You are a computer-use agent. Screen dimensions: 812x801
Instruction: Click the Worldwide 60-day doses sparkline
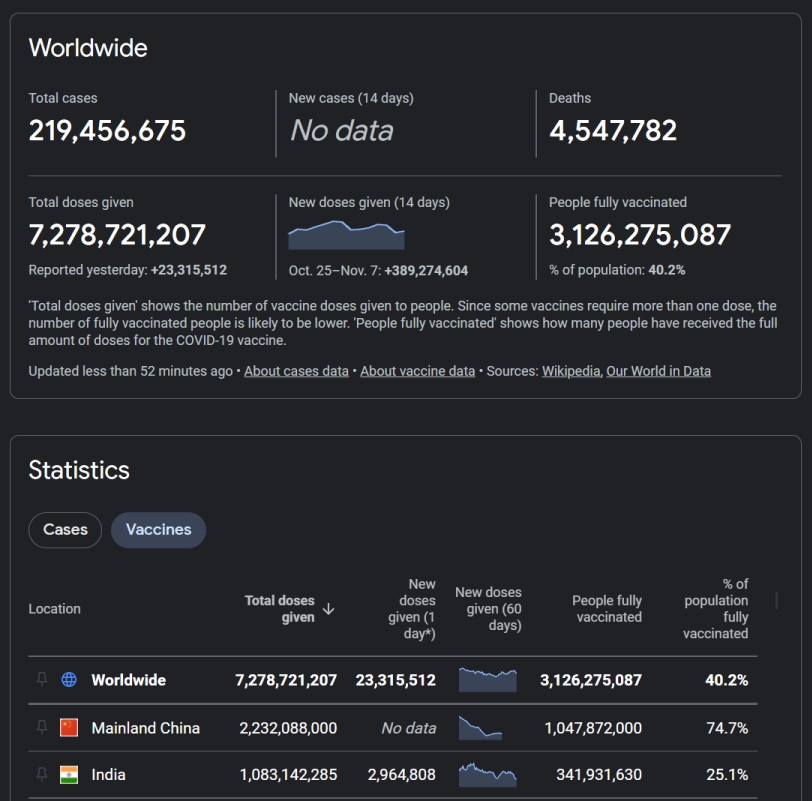(488, 680)
